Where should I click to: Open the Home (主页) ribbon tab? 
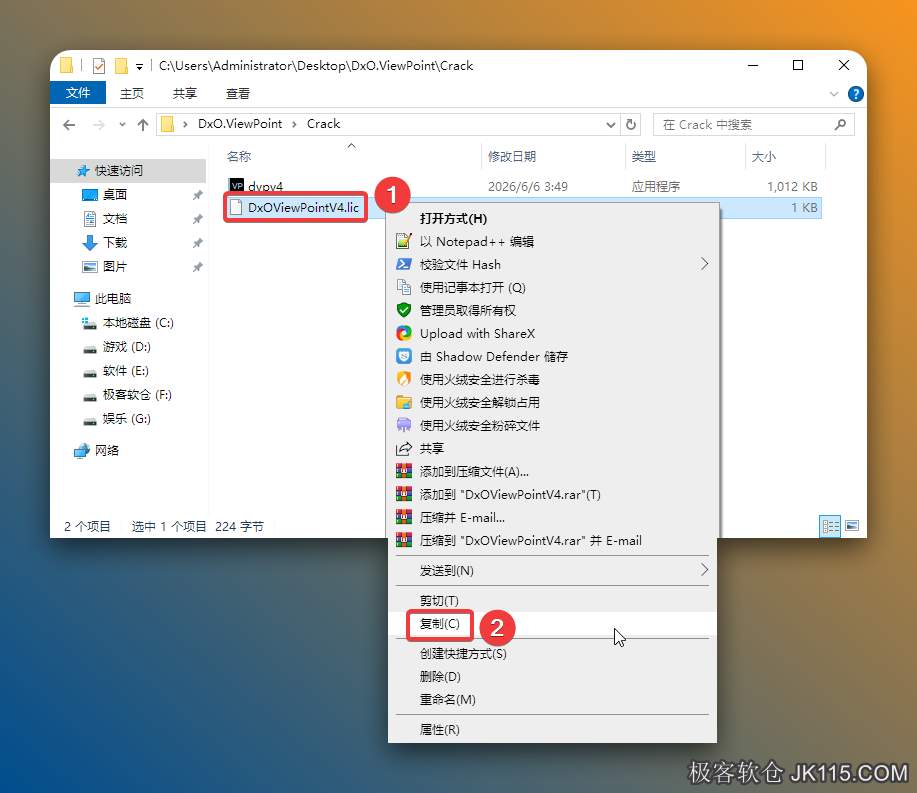tap(132, 94)
